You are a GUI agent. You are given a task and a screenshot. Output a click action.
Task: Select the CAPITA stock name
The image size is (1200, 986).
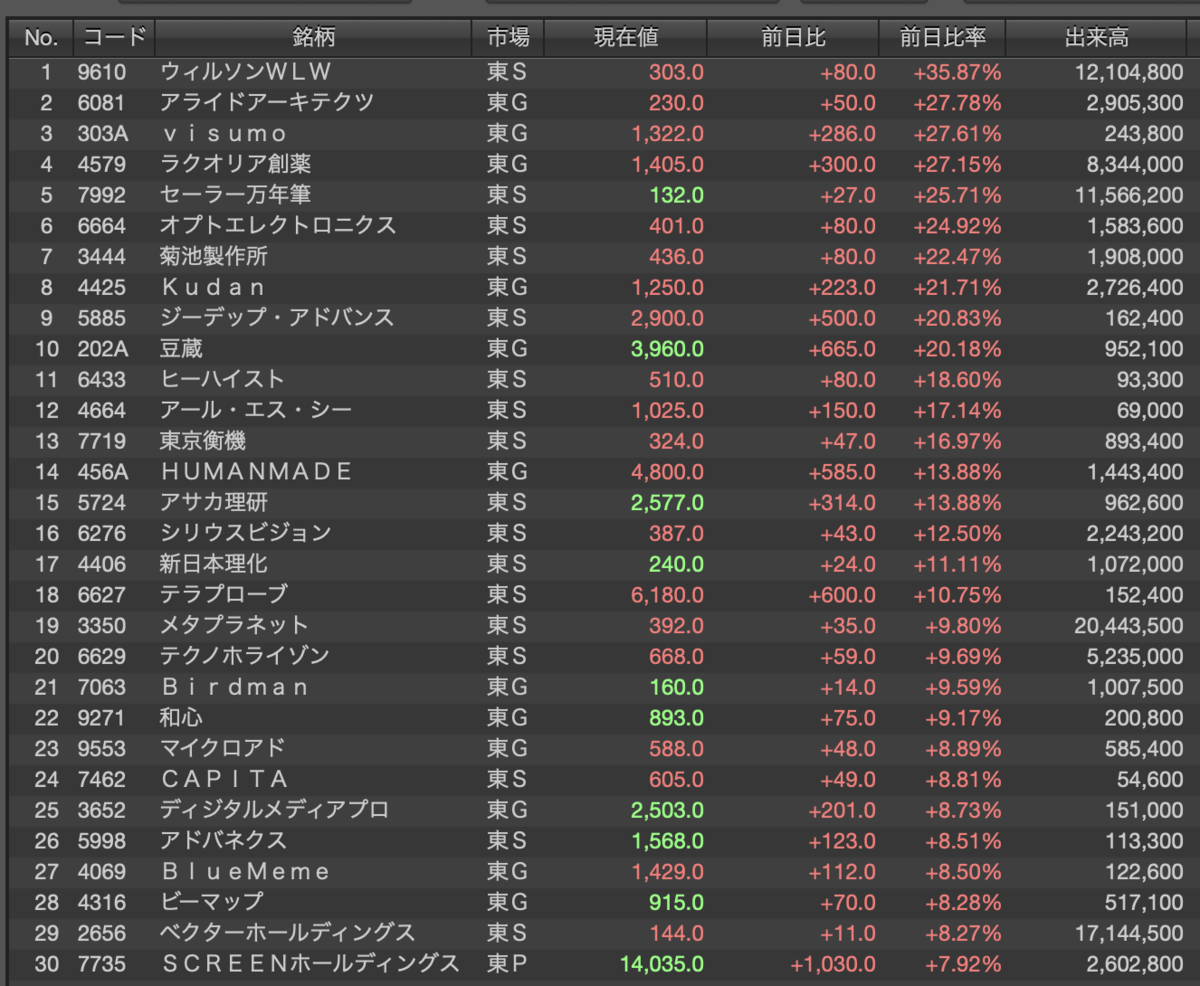click(224, 780)
